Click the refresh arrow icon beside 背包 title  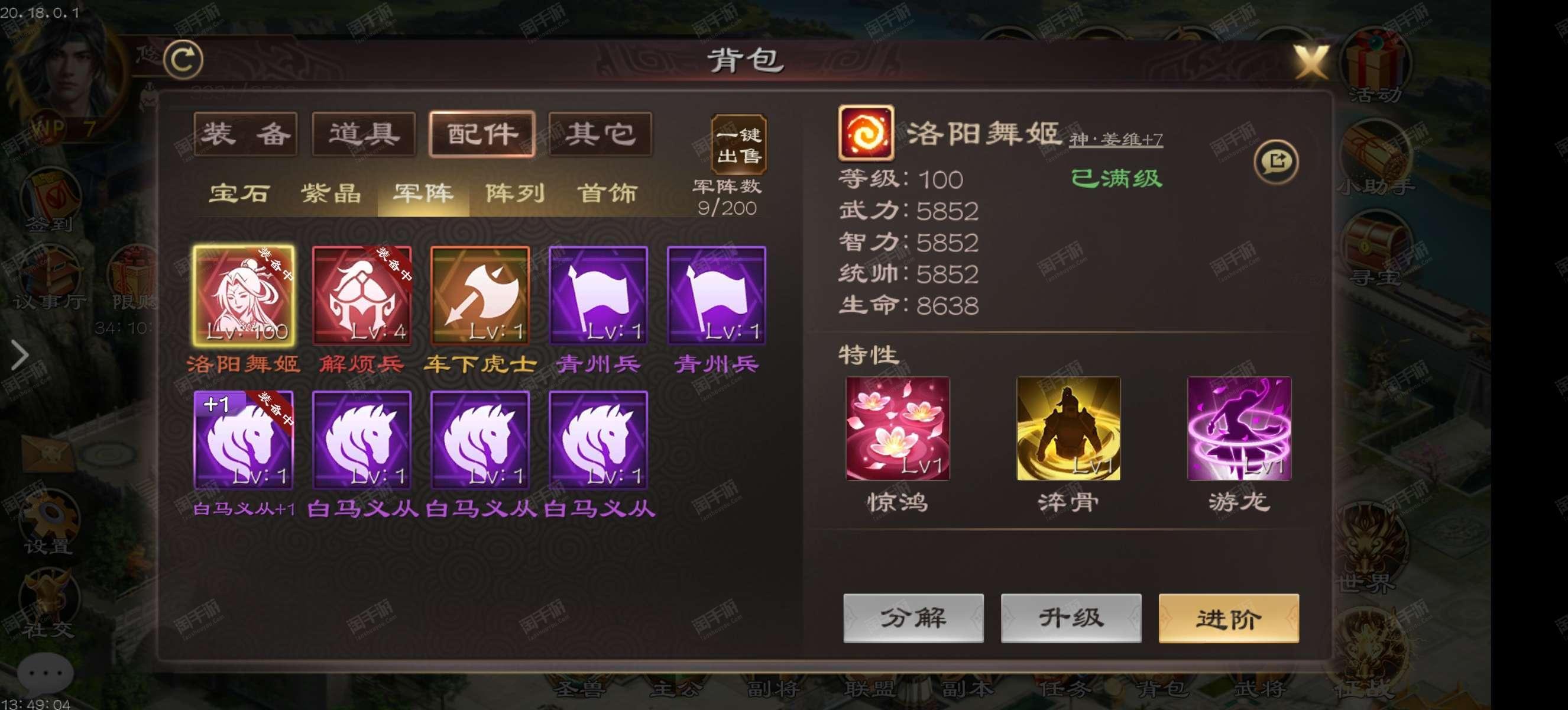tap(183, 59)
